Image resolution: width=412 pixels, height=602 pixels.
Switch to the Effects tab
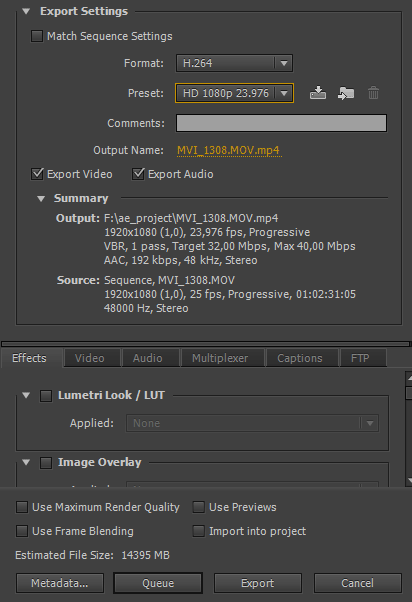tap(30, 358)
